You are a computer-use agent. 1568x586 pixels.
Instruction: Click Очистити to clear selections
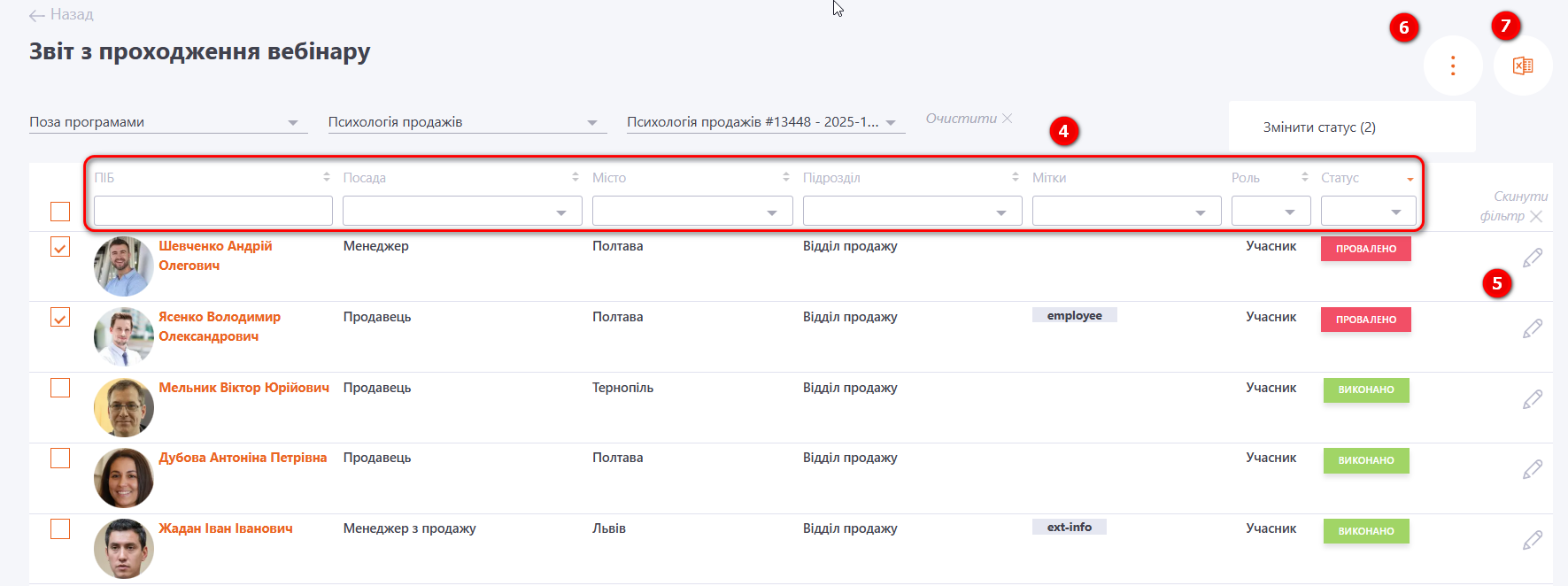(x=969, y=119)
